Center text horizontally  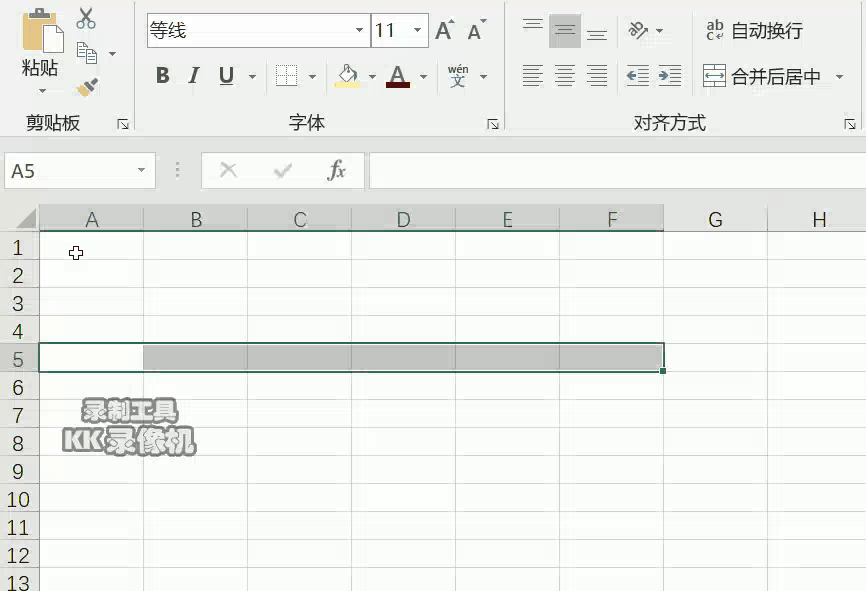[x=565, y=76]
